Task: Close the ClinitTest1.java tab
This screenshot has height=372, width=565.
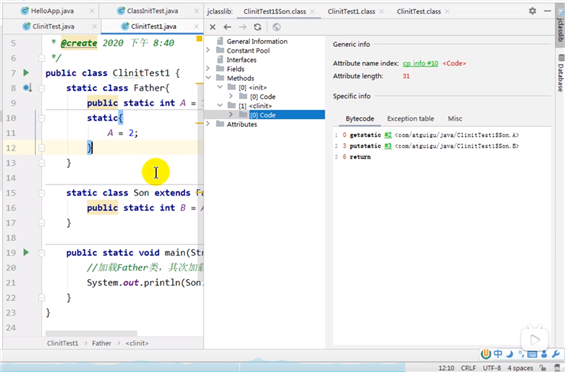Action: click(196, 26)
